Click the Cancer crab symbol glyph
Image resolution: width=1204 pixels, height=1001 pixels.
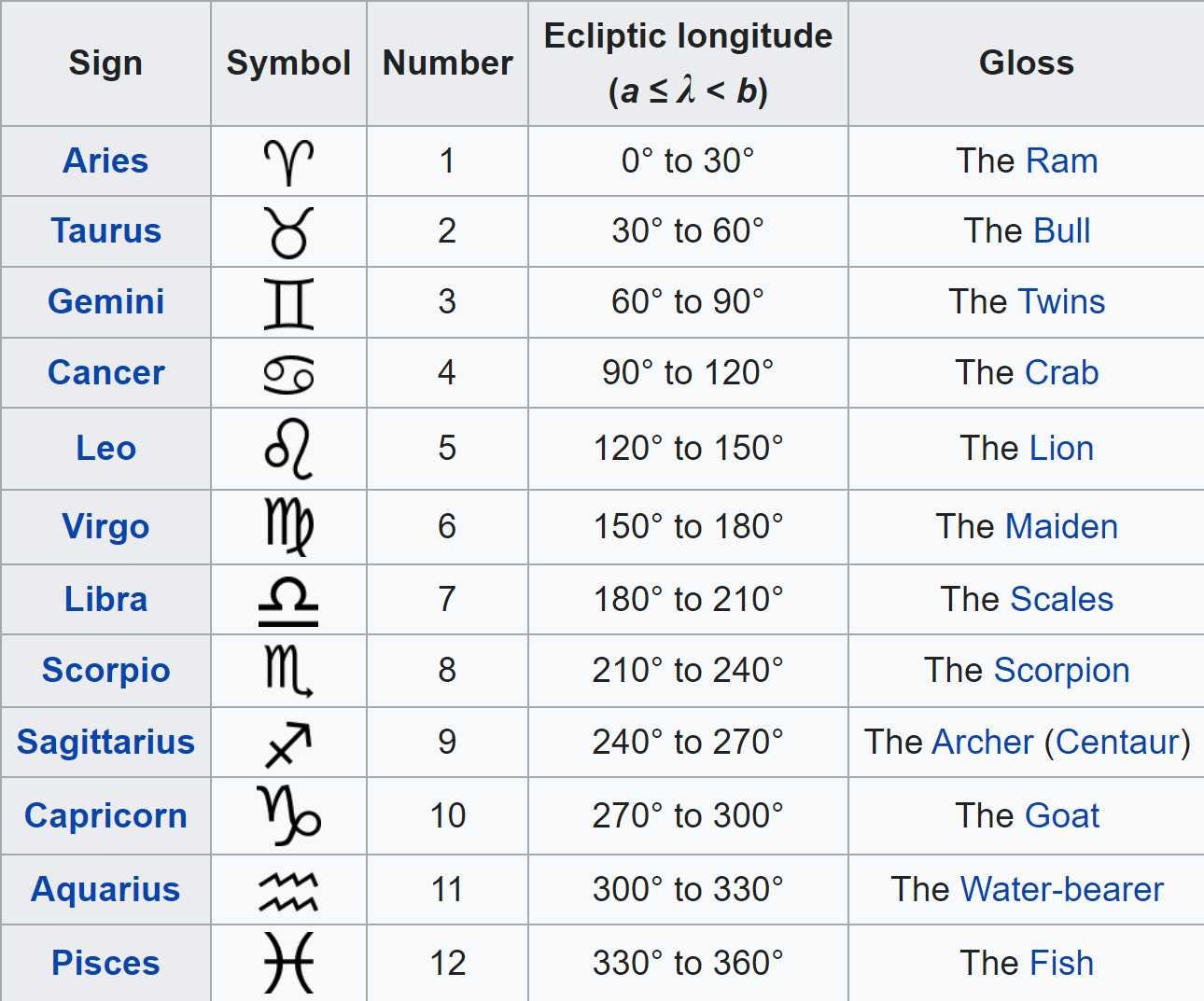[x=288, y=374]
